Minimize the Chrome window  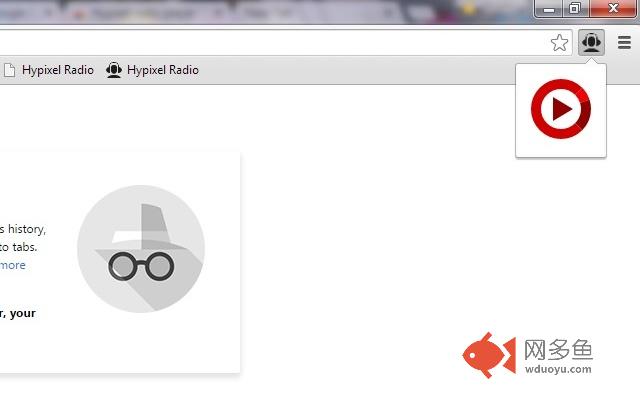[x=549, y=9]
